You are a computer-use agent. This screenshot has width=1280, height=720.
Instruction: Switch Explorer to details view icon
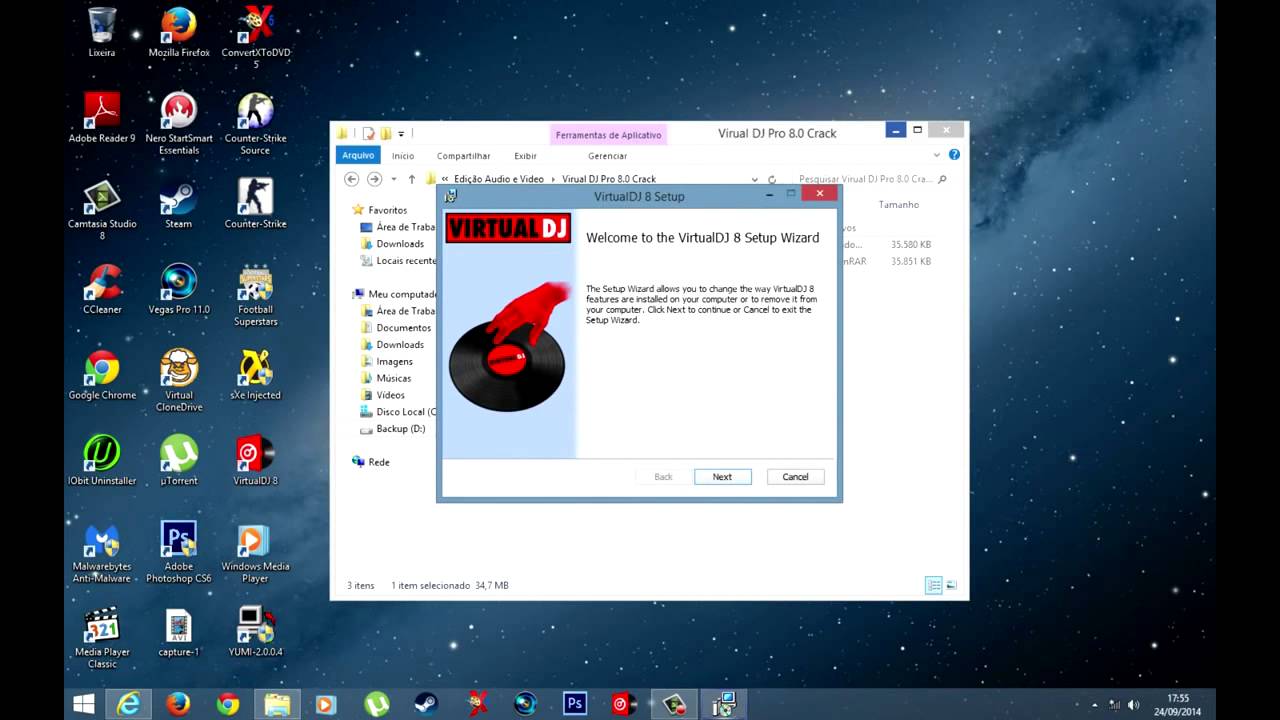[933, 585]
